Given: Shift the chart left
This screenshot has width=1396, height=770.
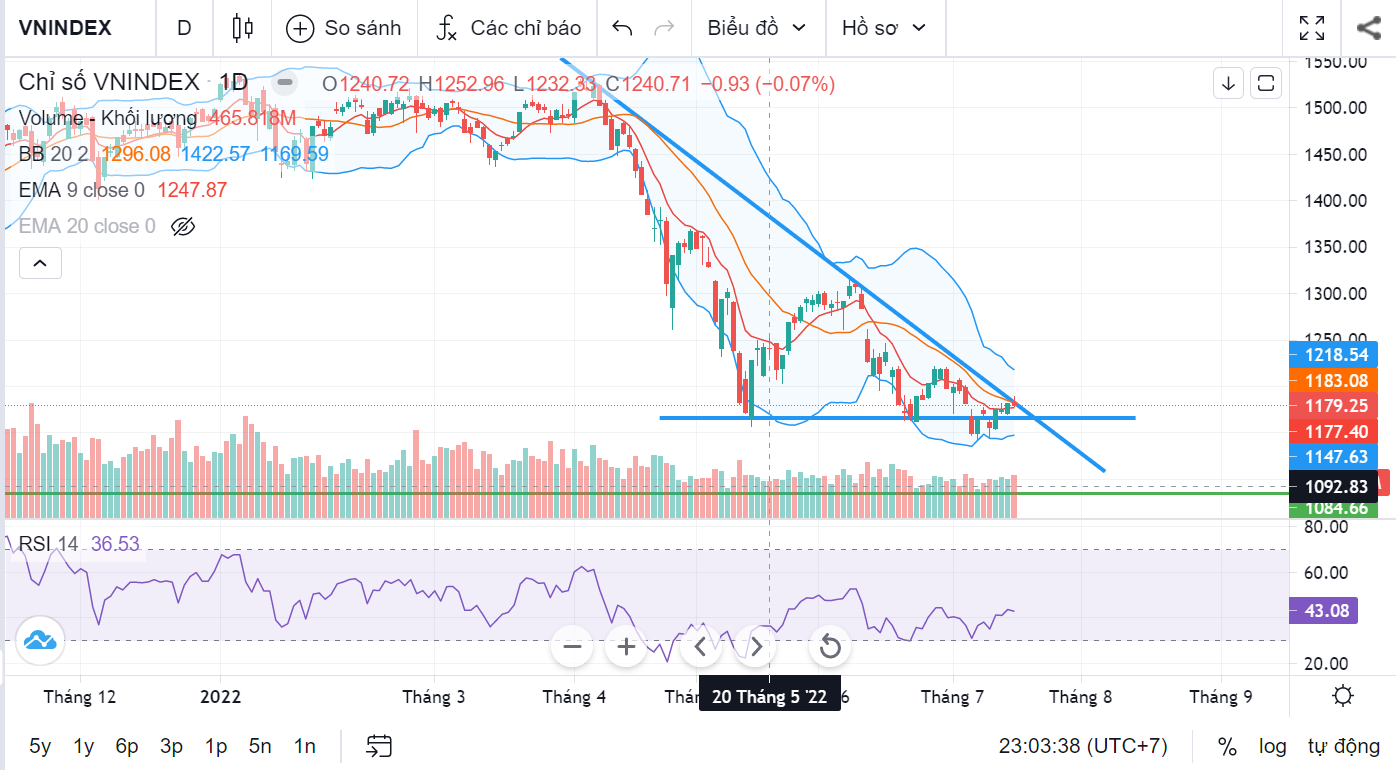Looking at the screenshot, I should 701,647.
